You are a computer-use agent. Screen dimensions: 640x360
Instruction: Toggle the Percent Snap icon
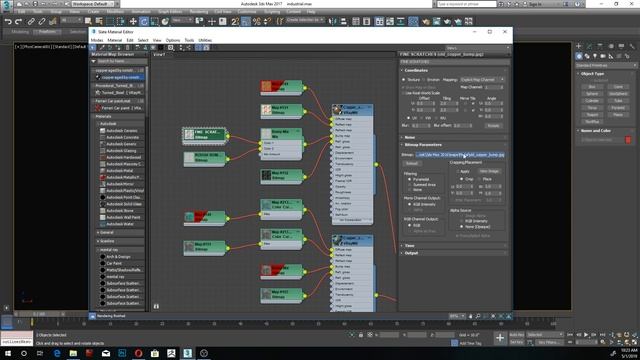tap(256, 21)
